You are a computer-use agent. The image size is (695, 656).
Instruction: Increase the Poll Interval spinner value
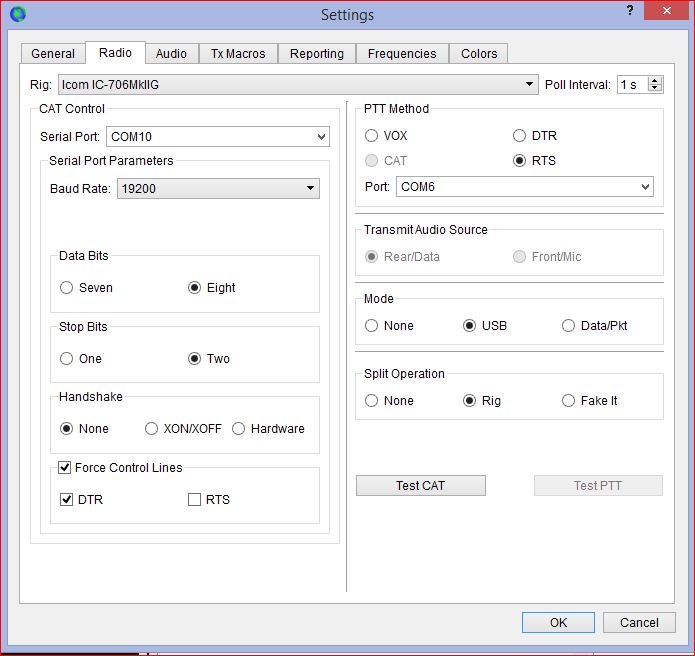tap(655, 81)
